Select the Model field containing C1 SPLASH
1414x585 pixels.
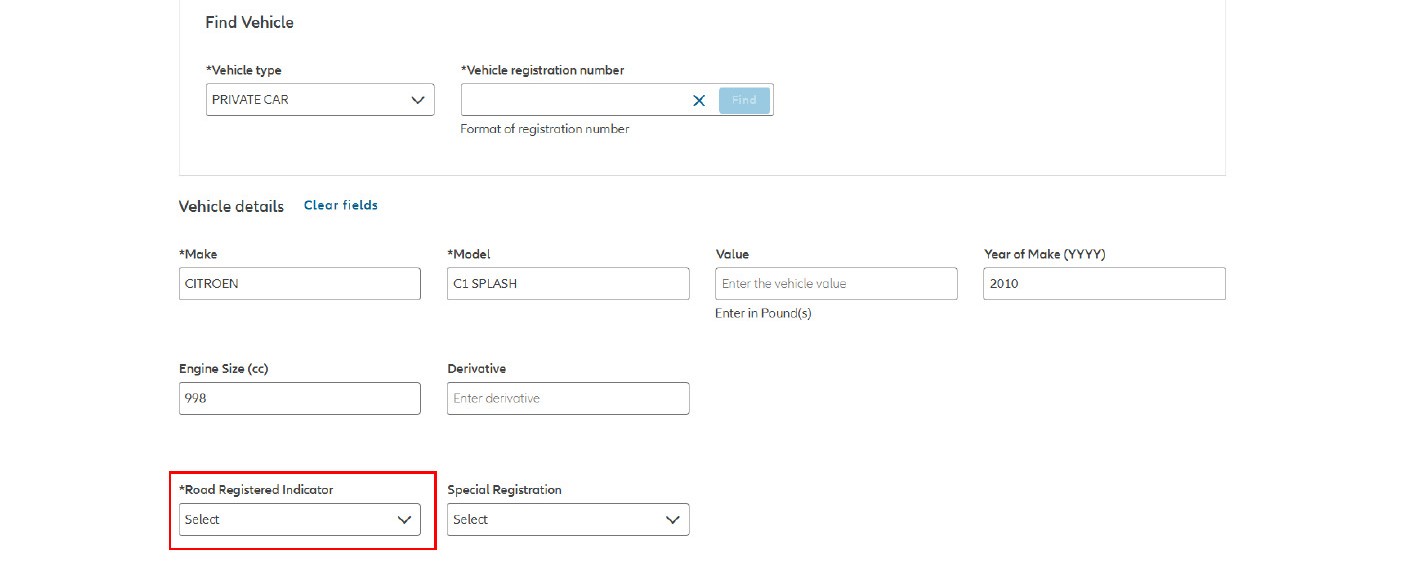coord(568,283)
